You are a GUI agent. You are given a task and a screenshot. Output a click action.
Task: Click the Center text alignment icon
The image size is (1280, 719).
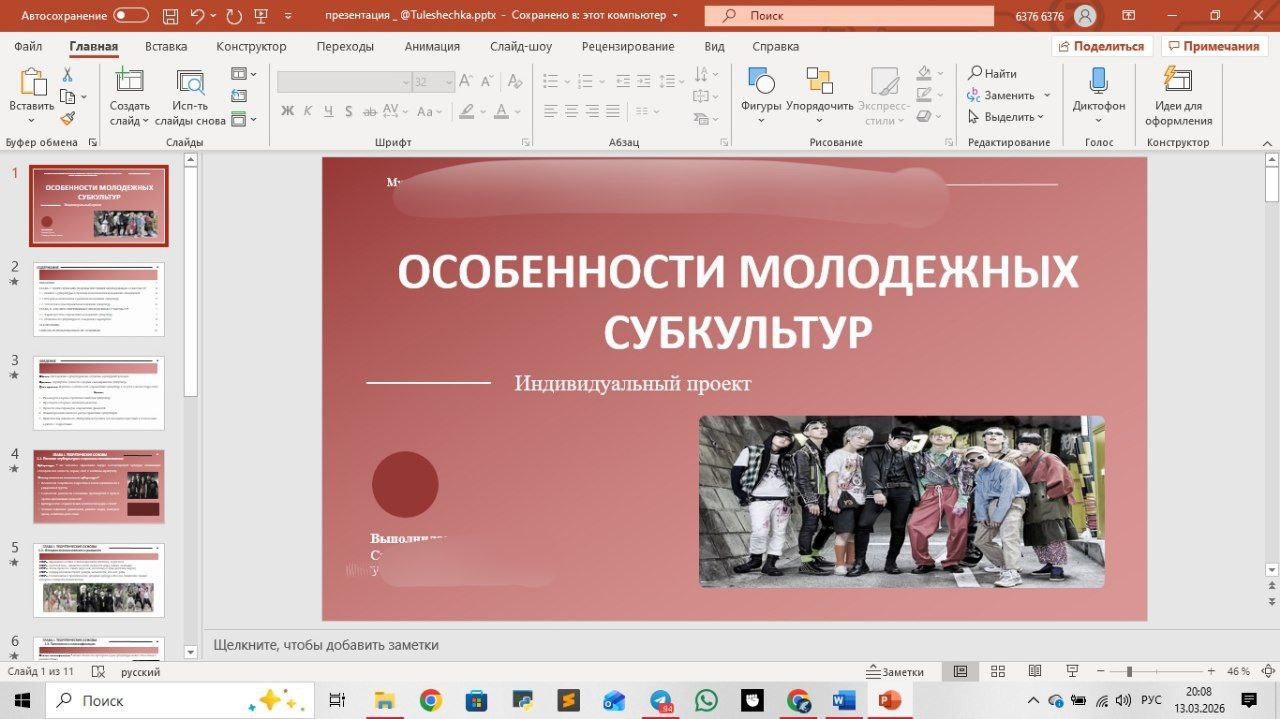click(x=573, y=111)
